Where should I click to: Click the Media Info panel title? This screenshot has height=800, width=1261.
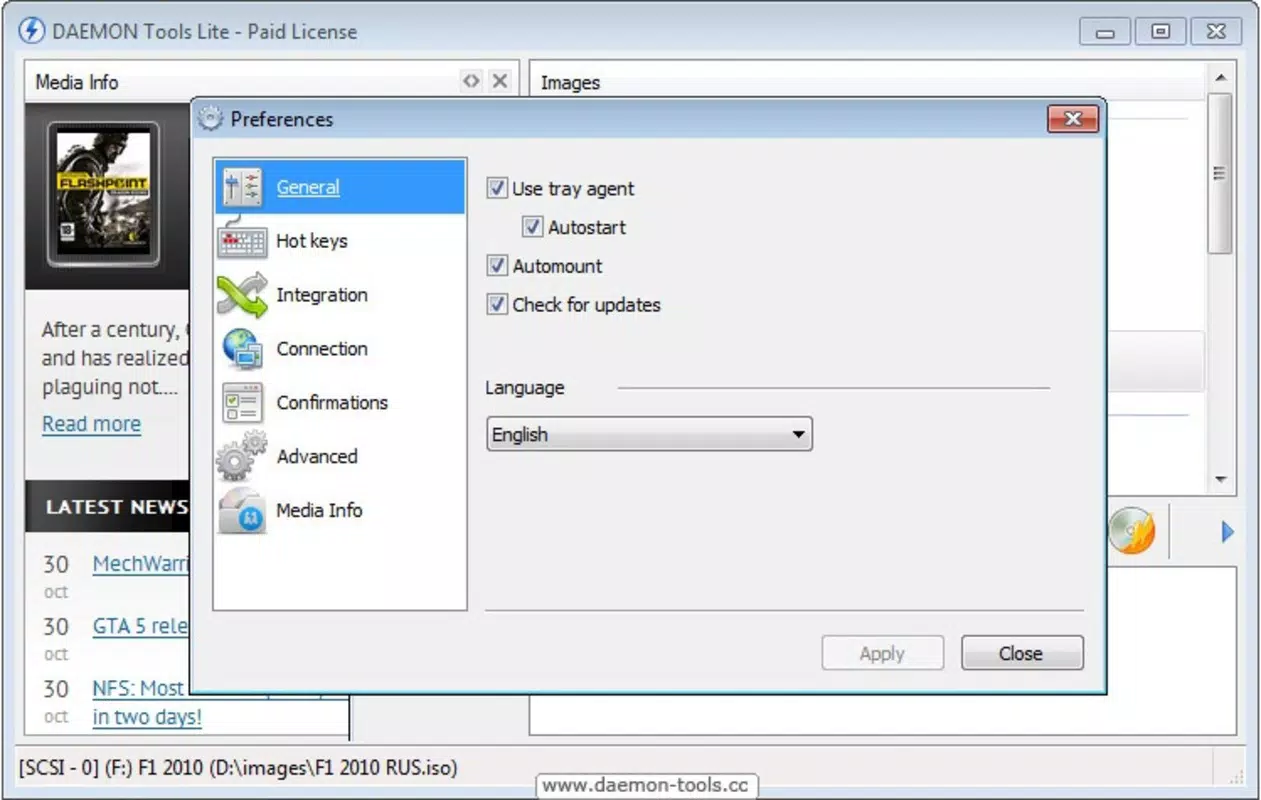click(x=77, y=82)
